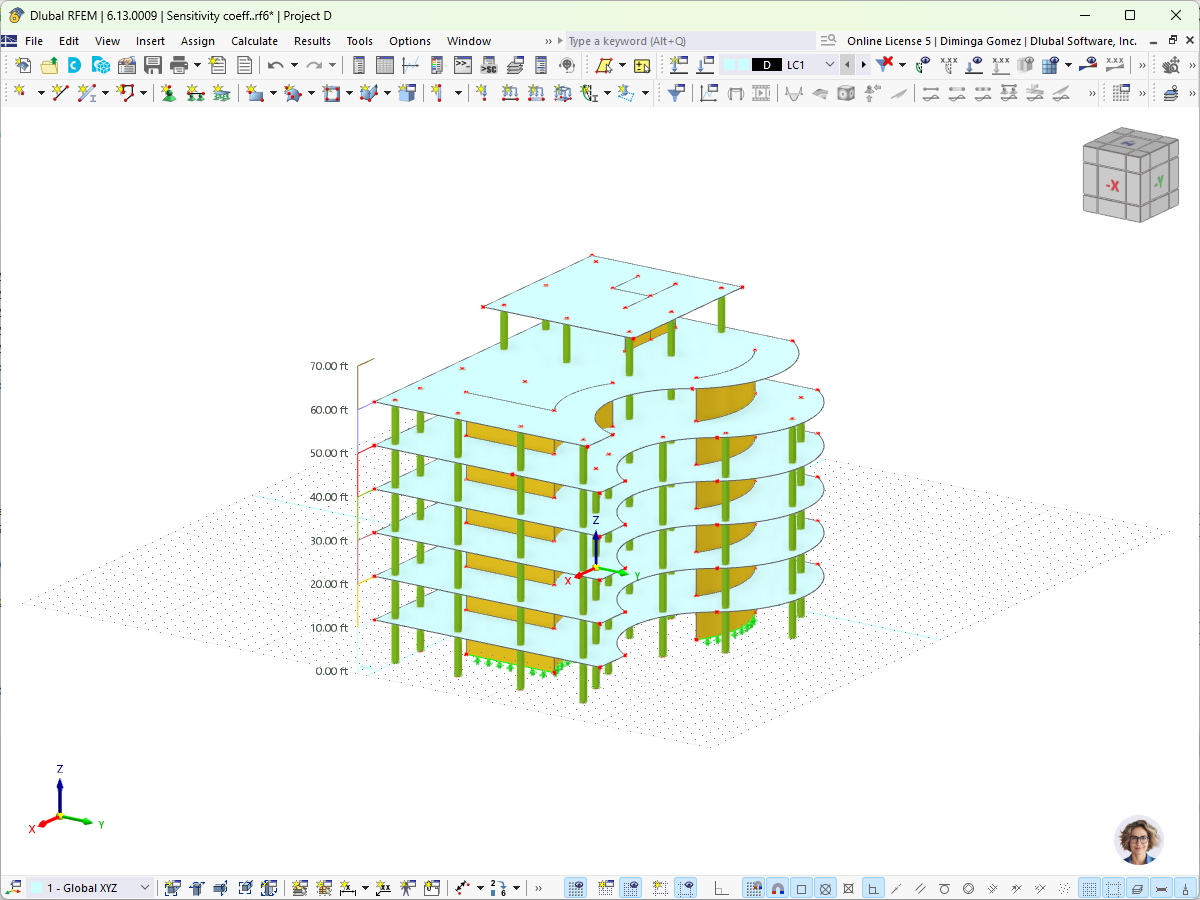Image resolution: width=1200 pixels, height=900 pixels.
Task: Save the current RFEM project
Action: coord(152,64)
